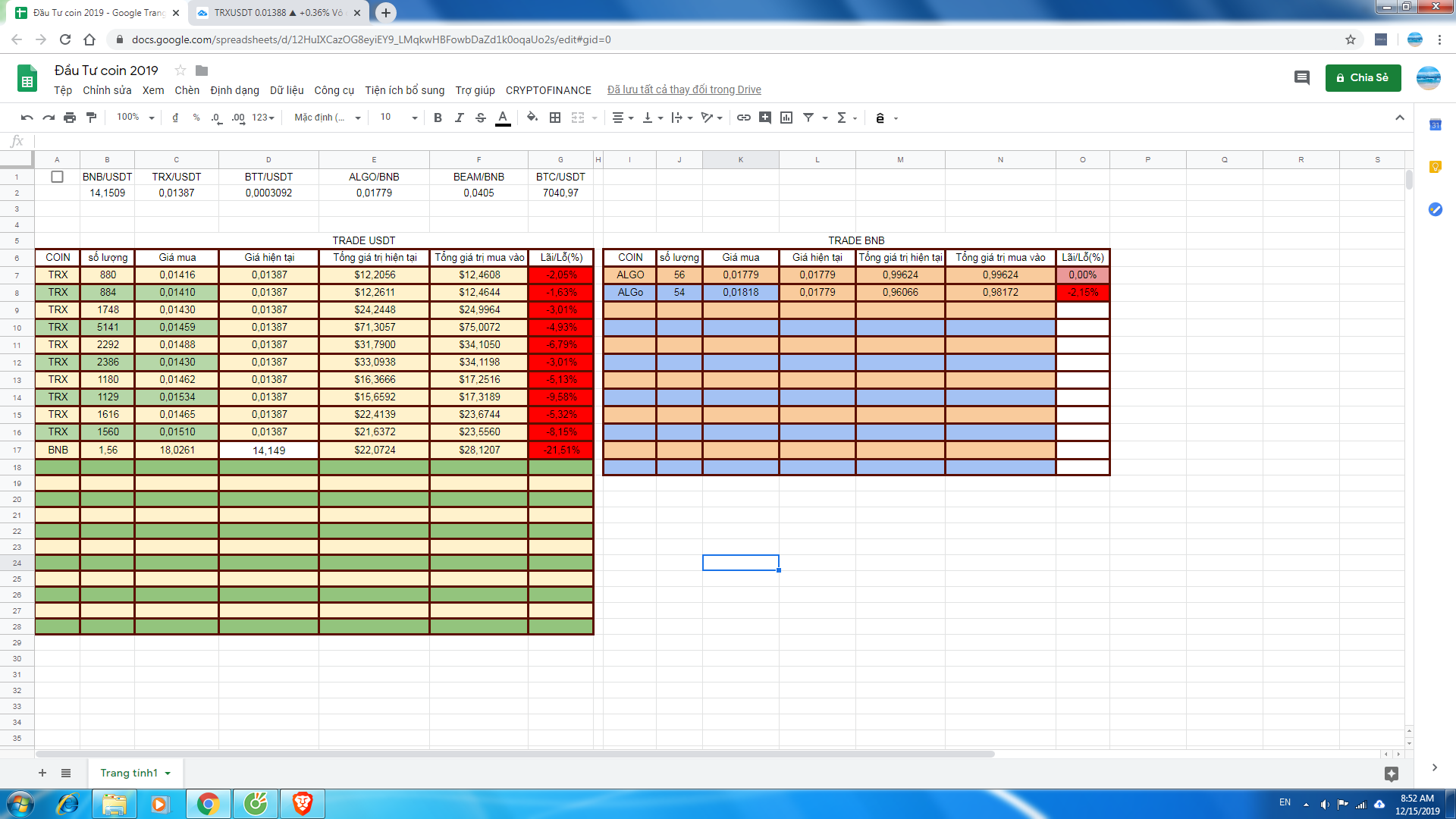This screenshot has height=819, width=1456.
Task: Insert a link
Action: pyautogui.click(x=744, y=118)
